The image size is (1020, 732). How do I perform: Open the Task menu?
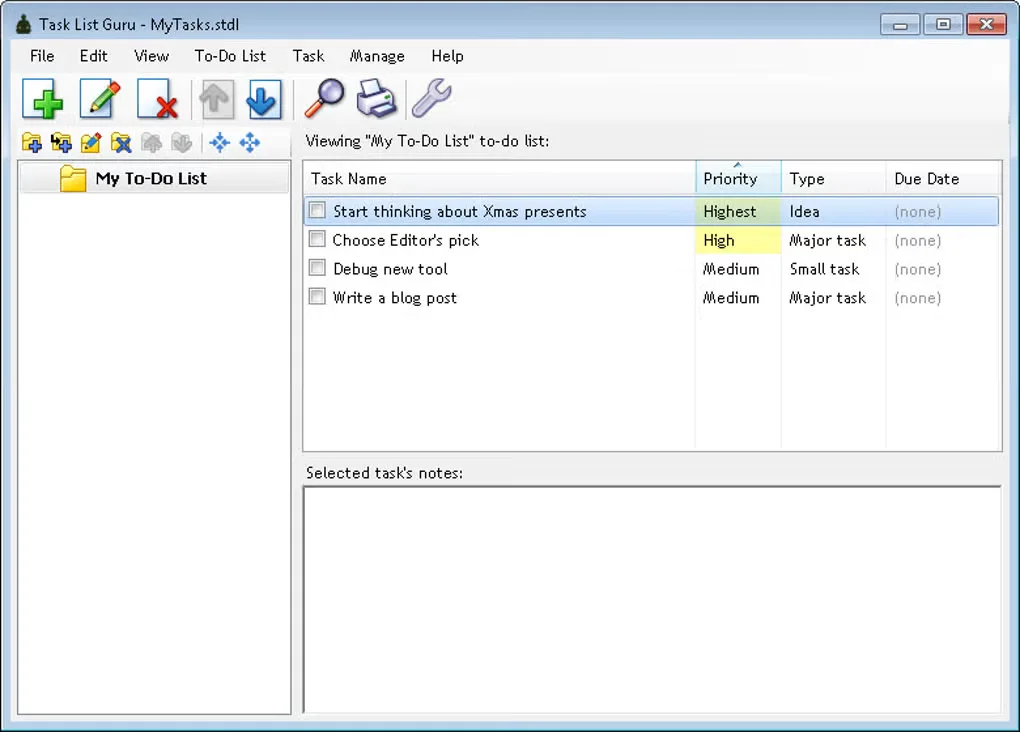coord(308,56)
